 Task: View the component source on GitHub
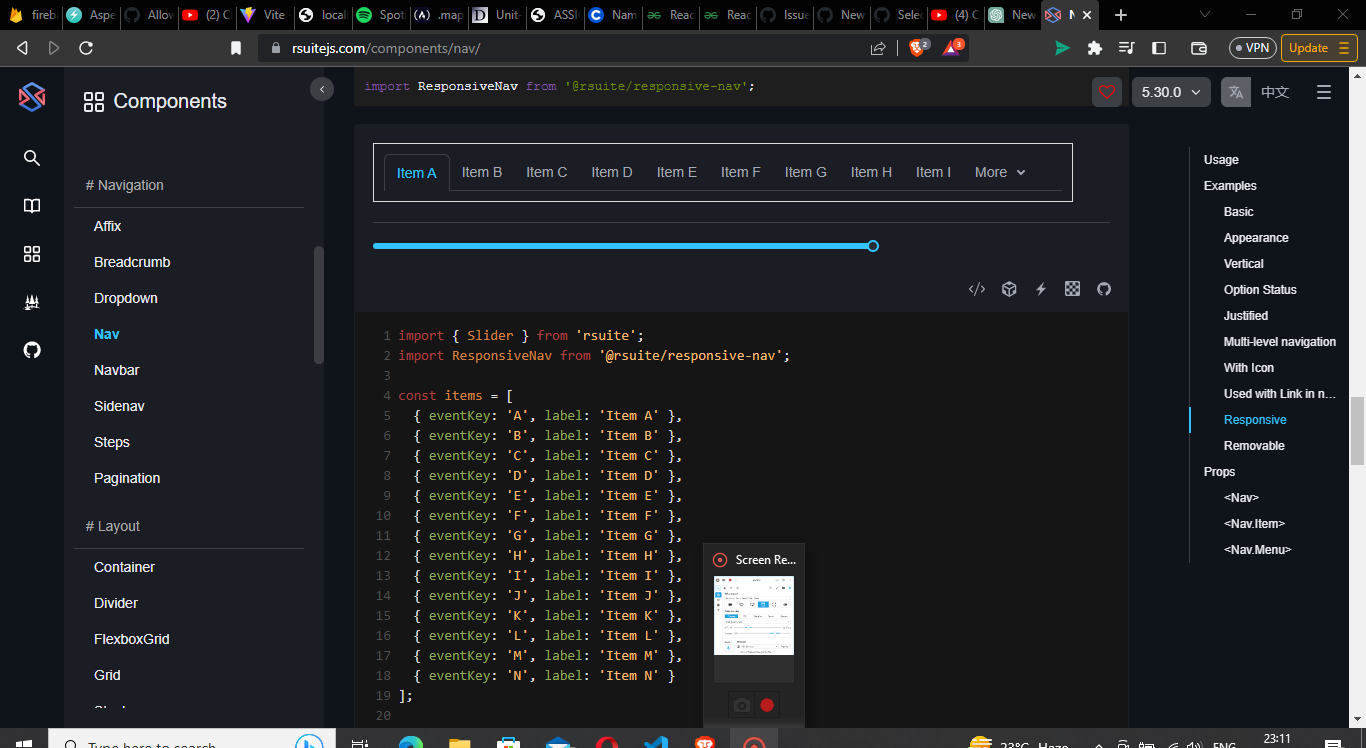pos(1104,289)
